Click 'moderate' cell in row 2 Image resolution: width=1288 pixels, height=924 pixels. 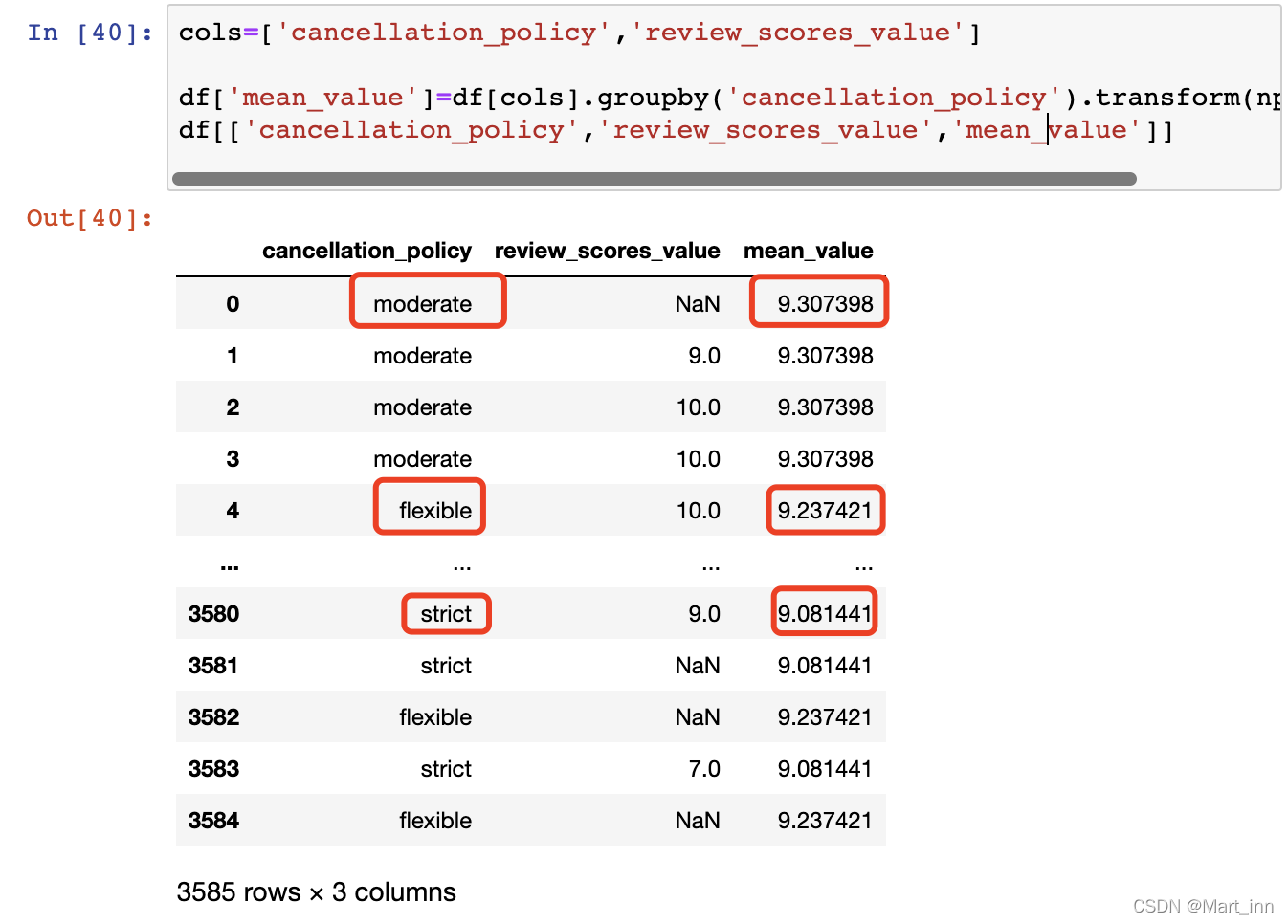tap(422, 407)
